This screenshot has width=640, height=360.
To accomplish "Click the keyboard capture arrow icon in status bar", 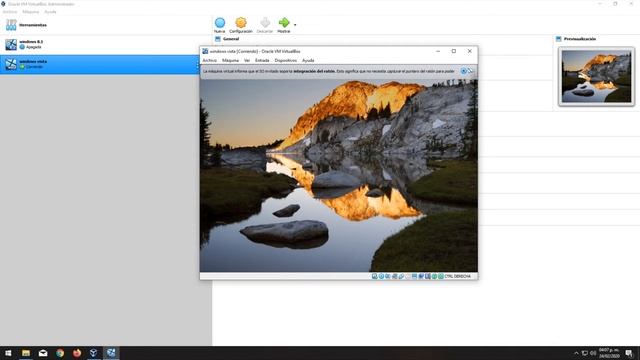I will (x=440, y=276).
